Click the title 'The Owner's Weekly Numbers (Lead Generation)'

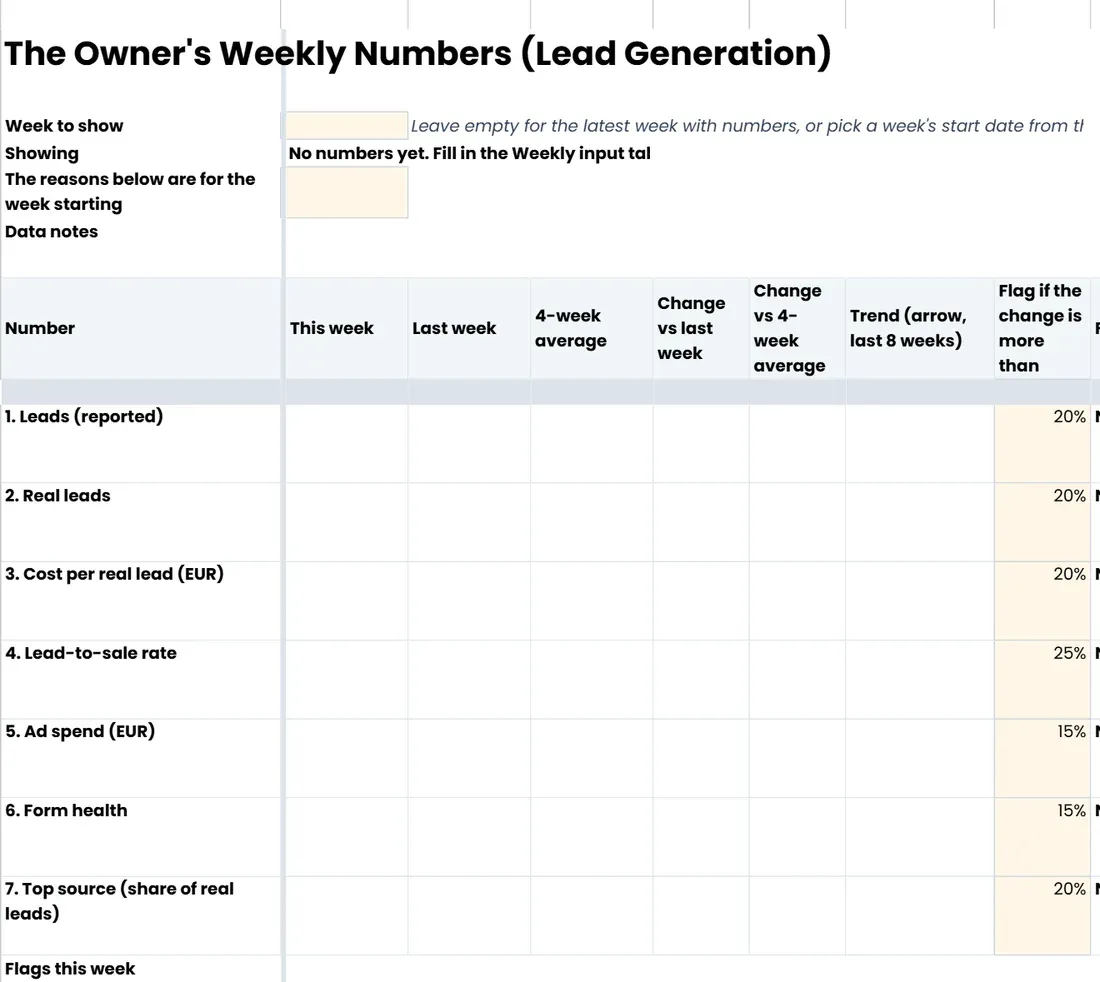pos(417,53)
